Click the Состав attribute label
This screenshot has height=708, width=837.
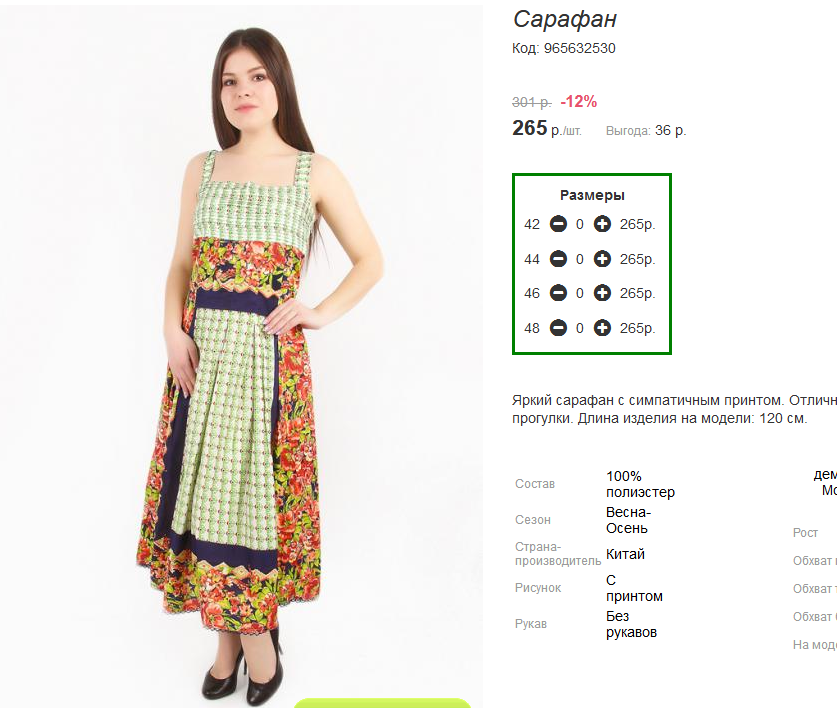(x=535, y=484)
